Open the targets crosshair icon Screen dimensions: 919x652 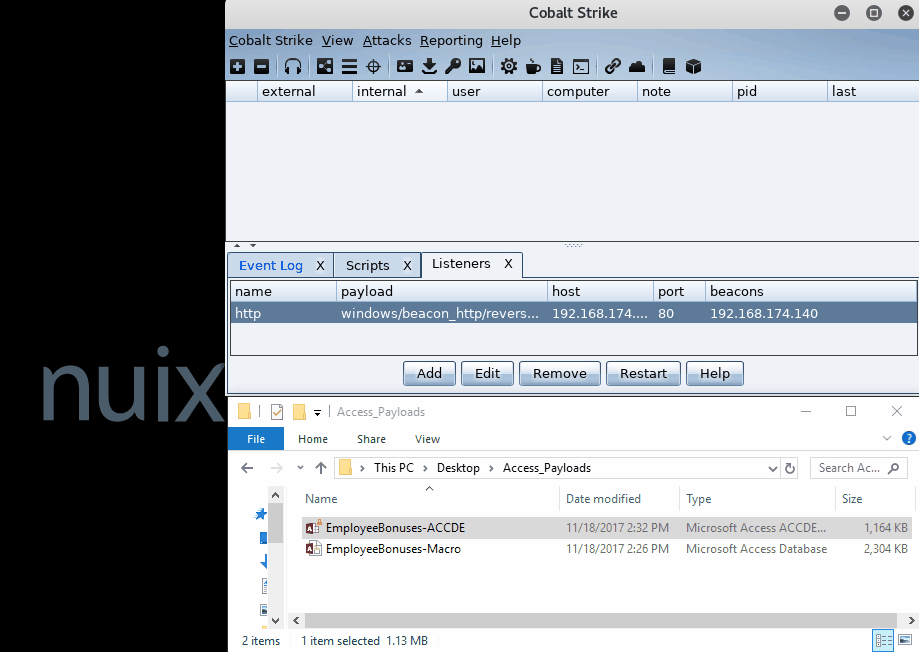pyautogui.click(x=374, y=67)
